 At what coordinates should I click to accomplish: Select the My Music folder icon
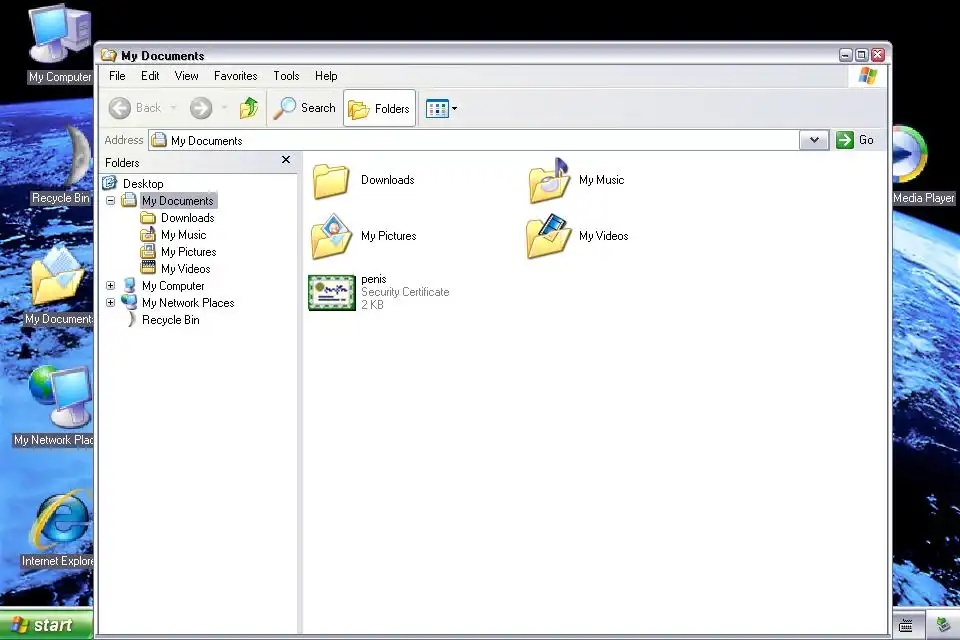pos(549,181)
